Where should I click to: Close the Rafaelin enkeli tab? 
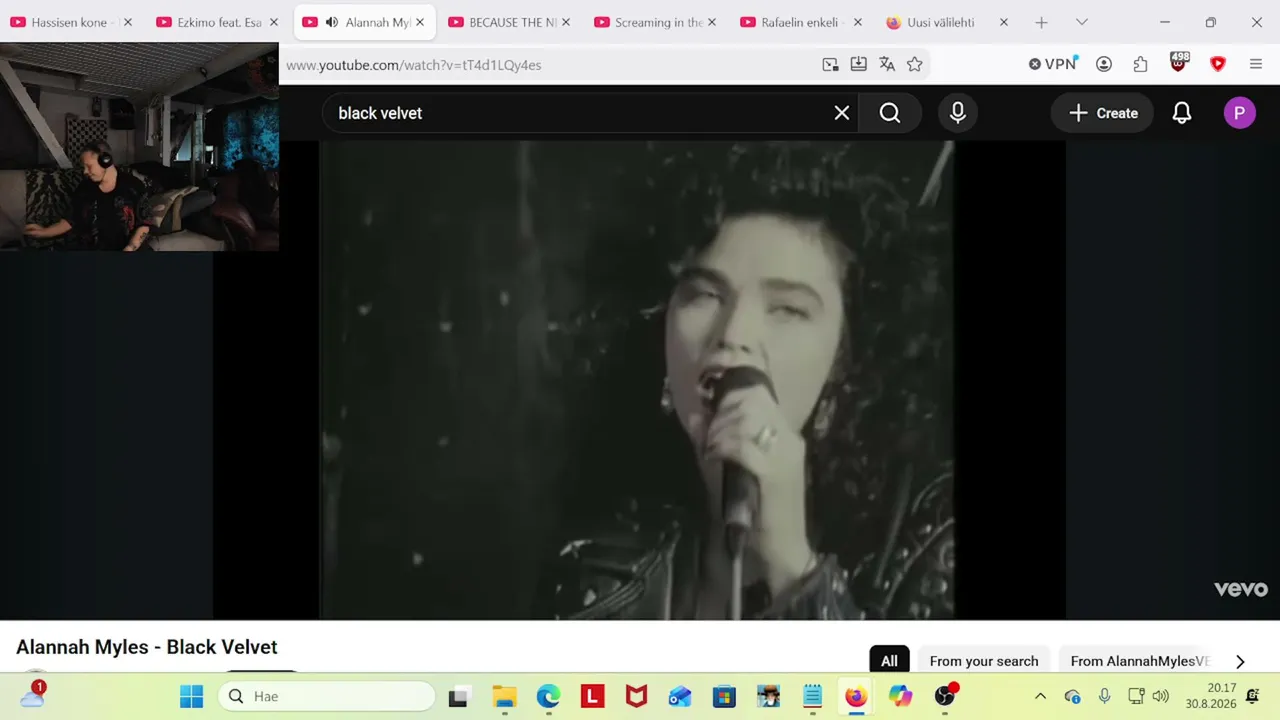point(857,22)
